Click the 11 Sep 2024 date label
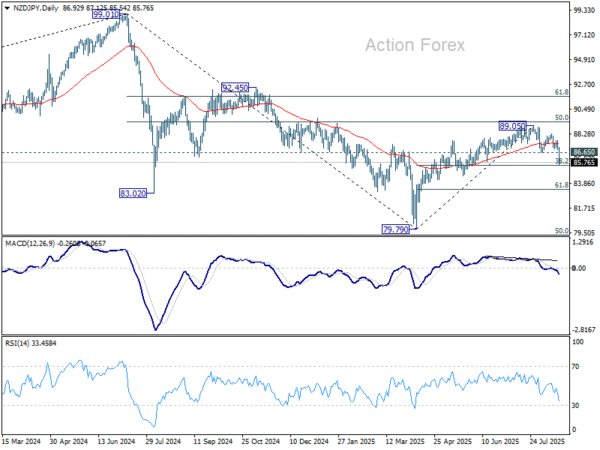 213,441
